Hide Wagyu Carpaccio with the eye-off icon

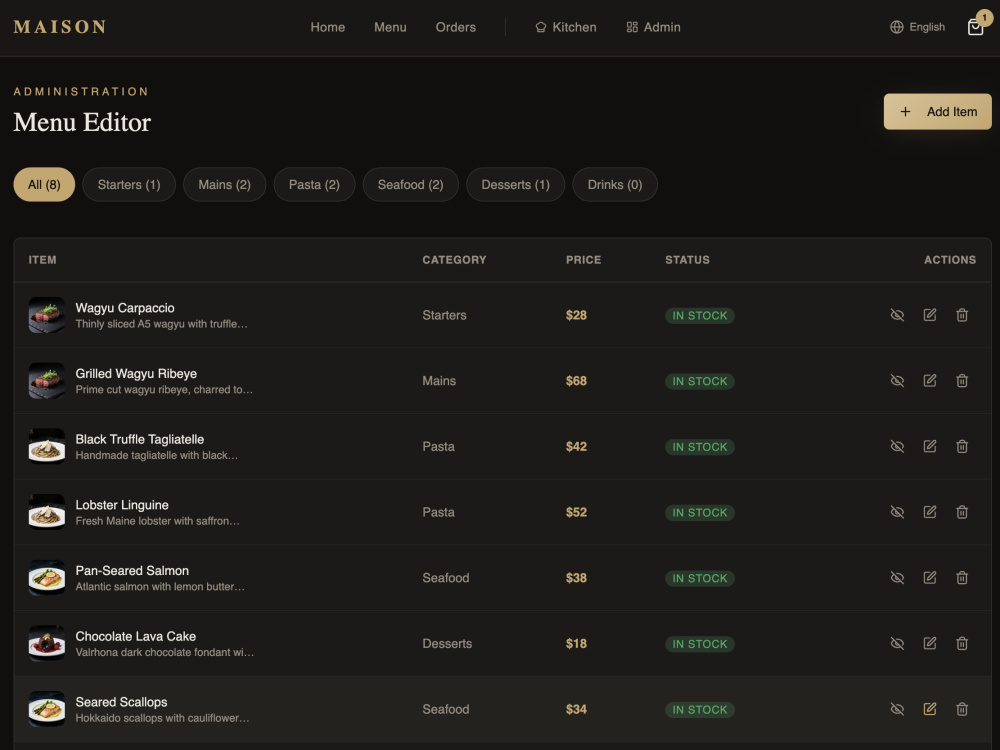pos(897,315)
